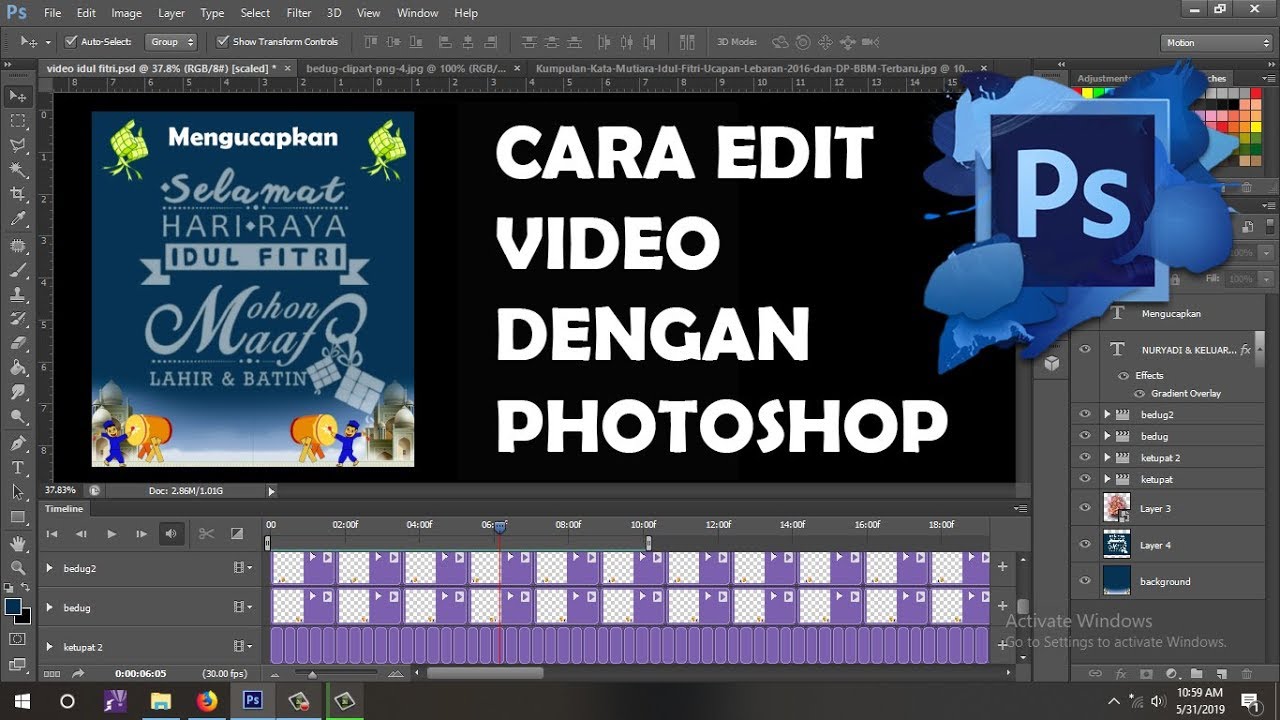Screen dimensions: 1280x720
Task: Click the timeline playhead marker
Action: click(500, 526)
